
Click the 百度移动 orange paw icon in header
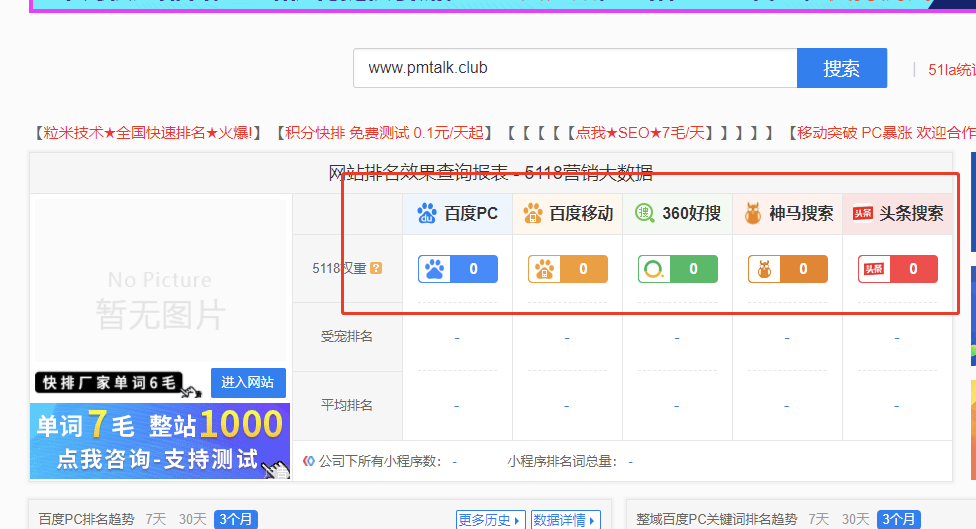(x=533, y=213)
